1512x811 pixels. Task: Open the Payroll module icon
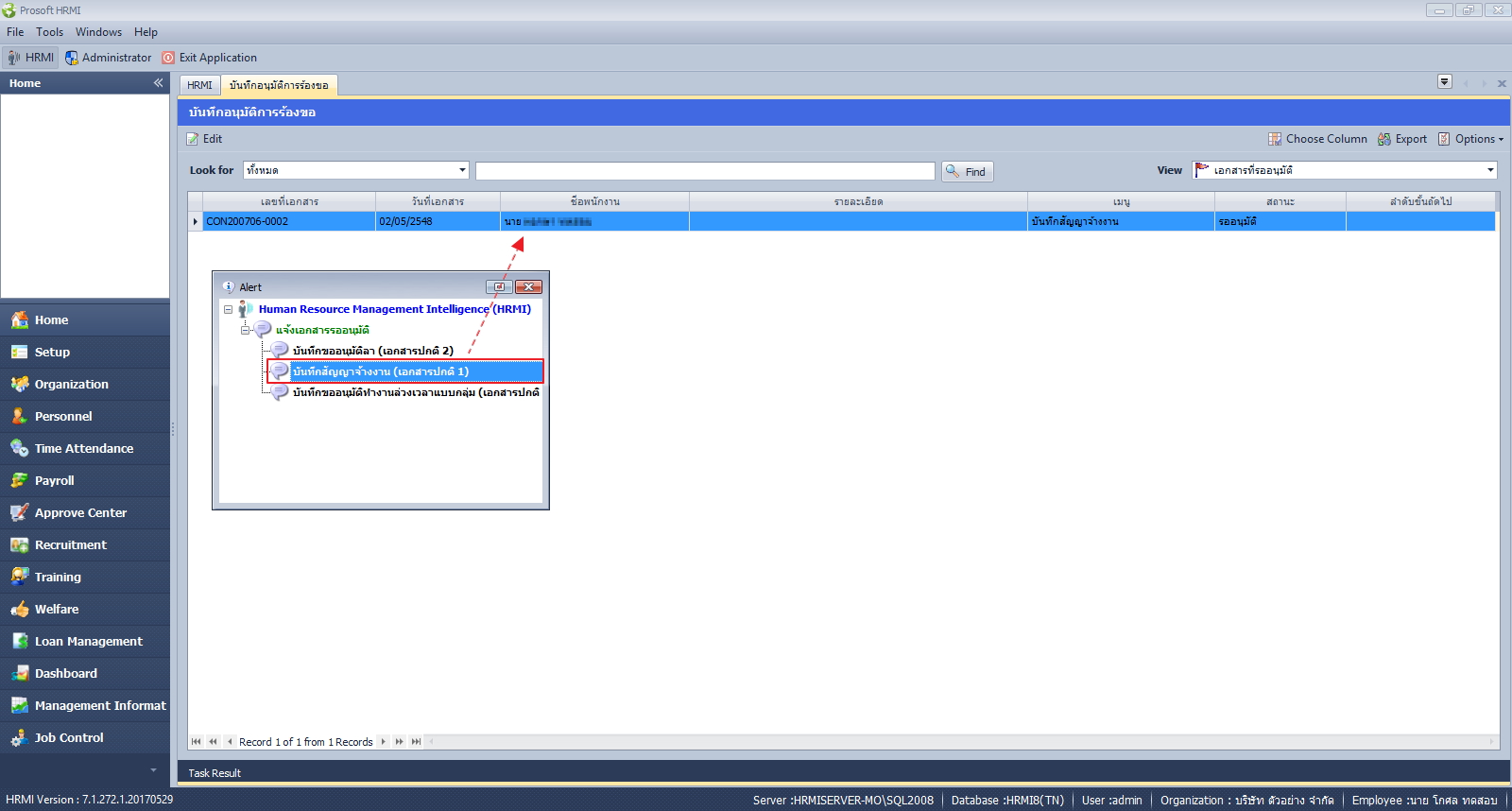[20, 480]
